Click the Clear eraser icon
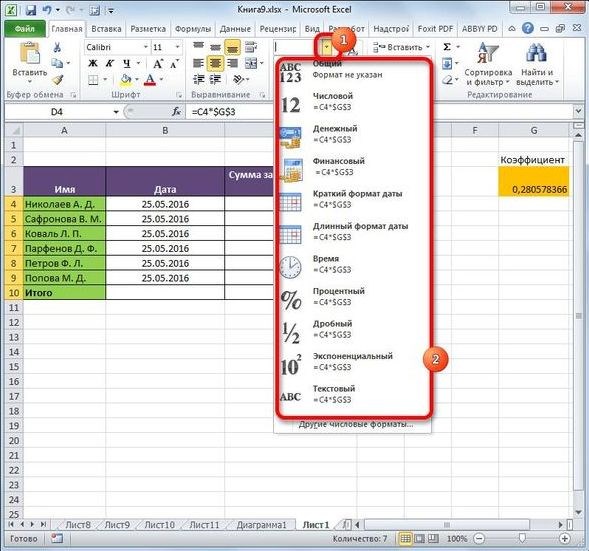Viewport: 589px width, 551px height. tap(447, 80)
